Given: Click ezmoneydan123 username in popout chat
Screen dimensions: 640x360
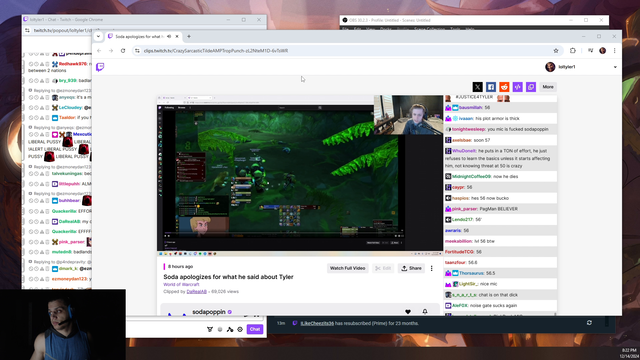Looking at the screenshot, I should pos(70,279).
